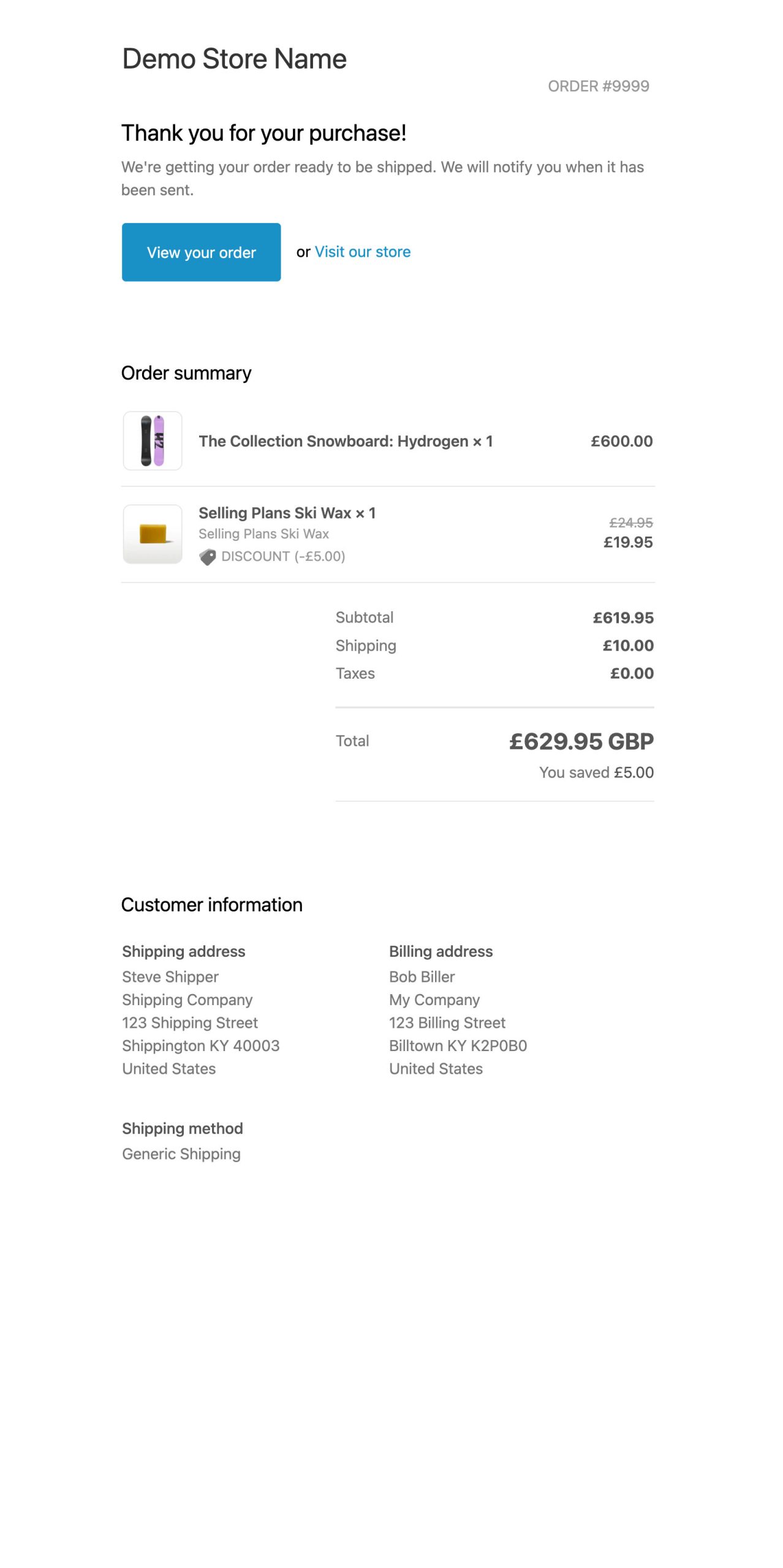Click the Hydrogen snowboard product thumbnail

point(153,441)
